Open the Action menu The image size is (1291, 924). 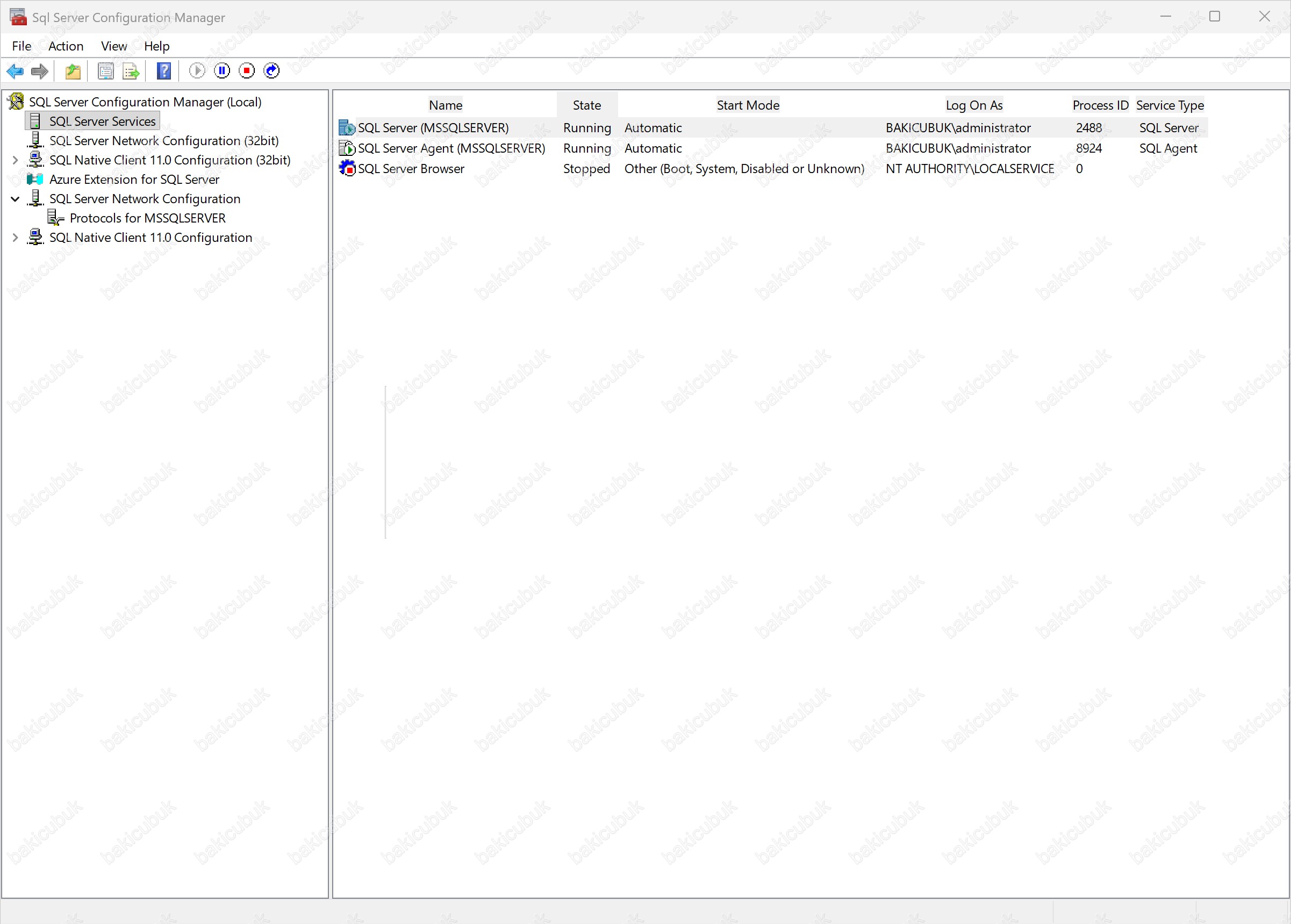(66, 46)
